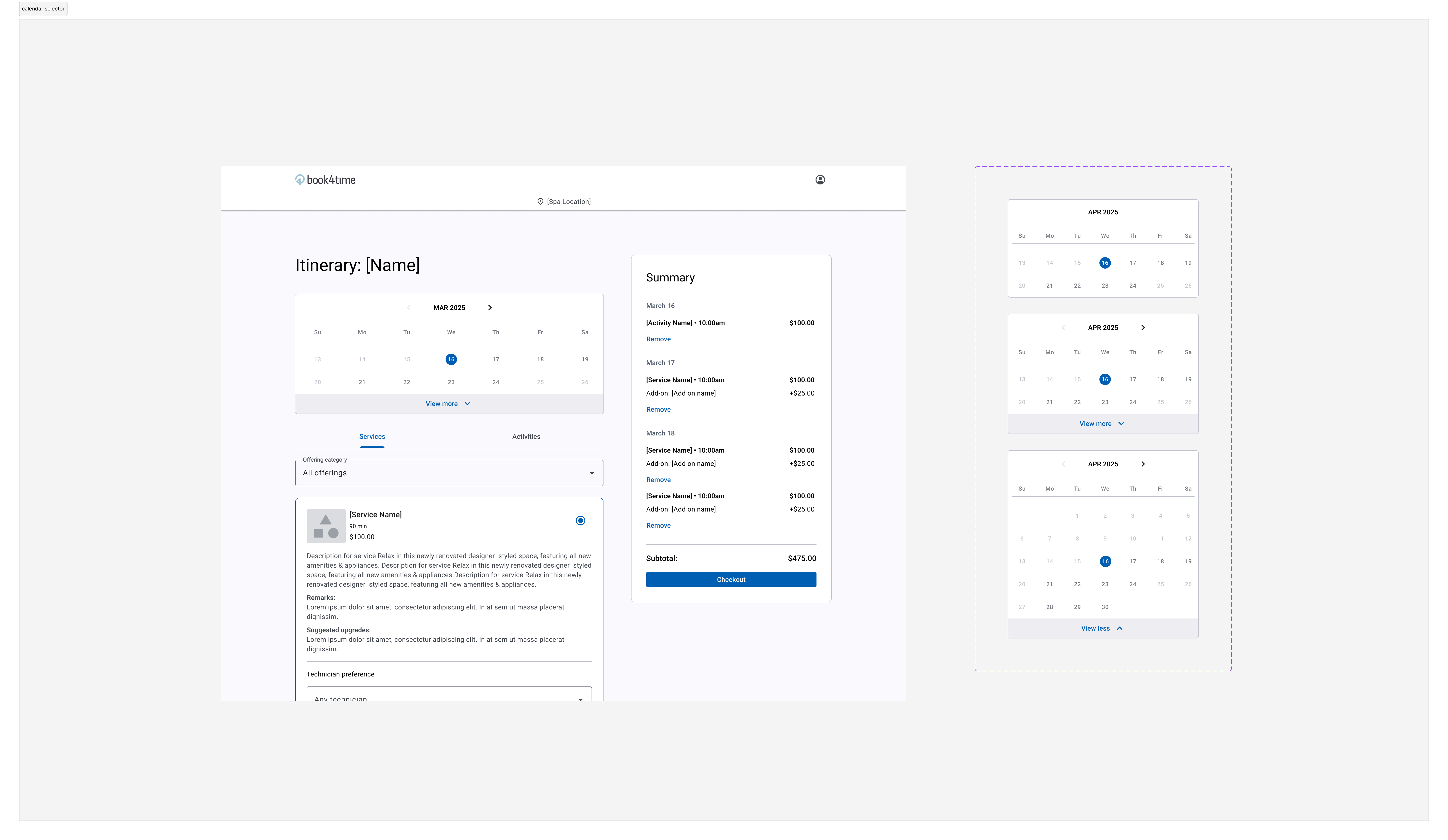Click the Summary heading
The image size is (1448, 840).
(670, 278)
